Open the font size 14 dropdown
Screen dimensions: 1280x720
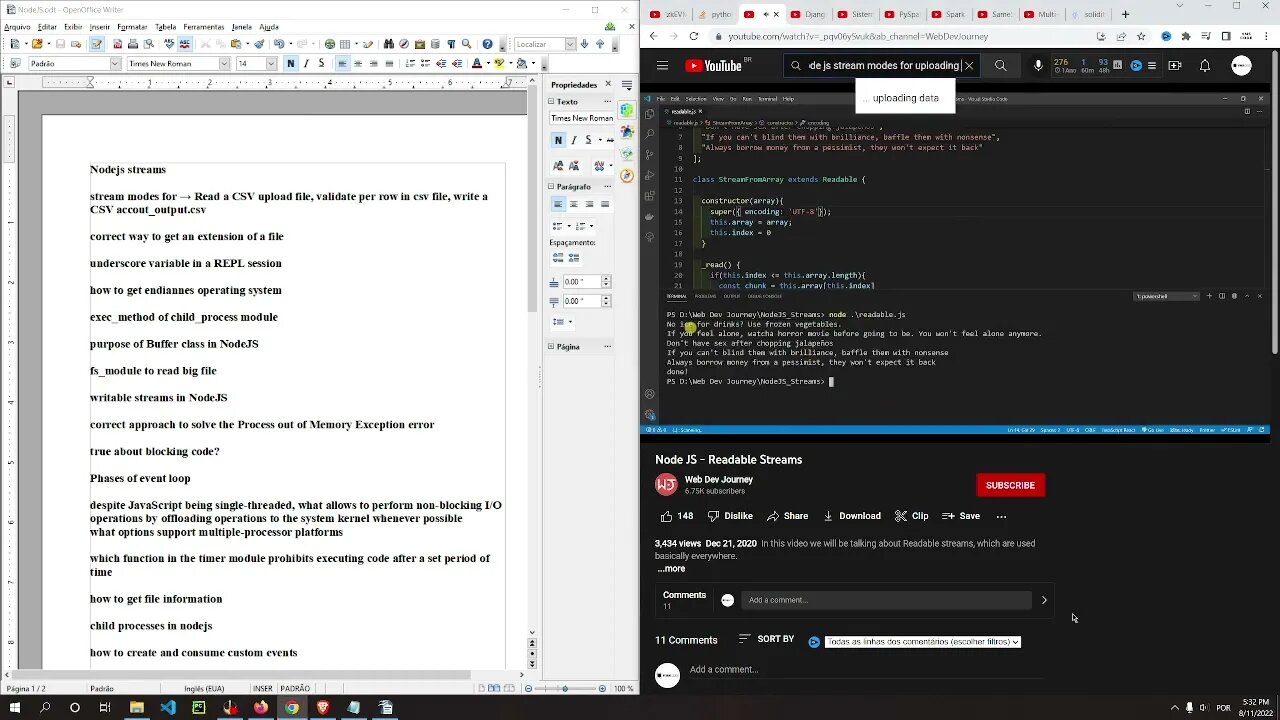pos(271,63)
